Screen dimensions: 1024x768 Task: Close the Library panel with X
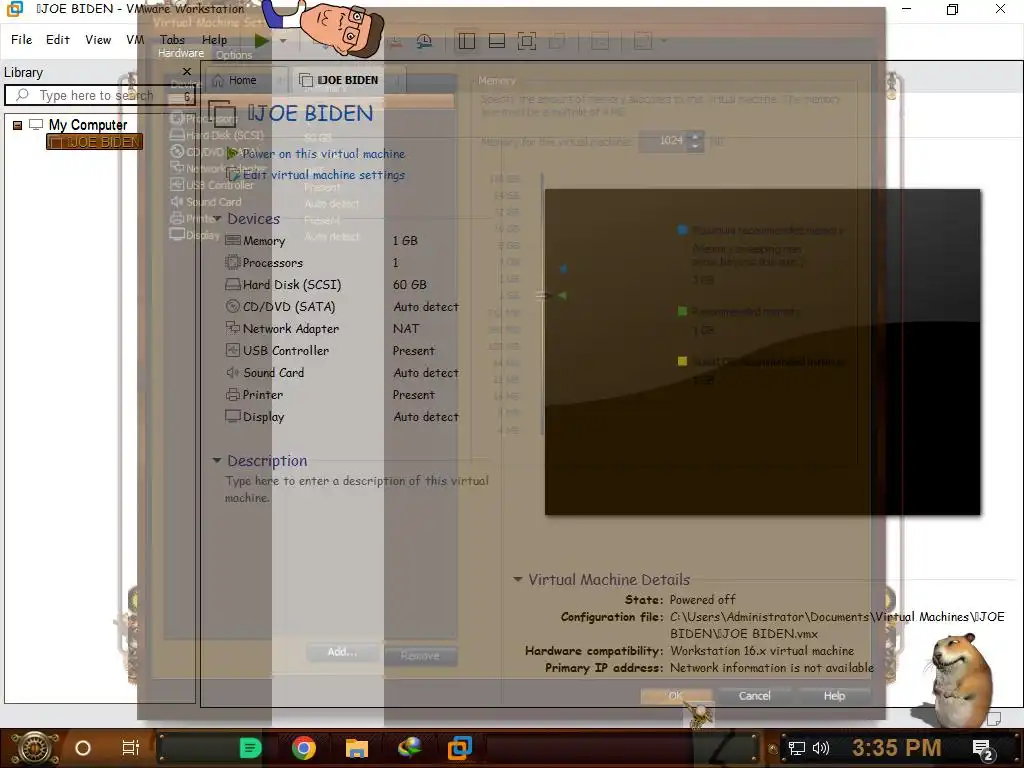(x=187, y=71)
